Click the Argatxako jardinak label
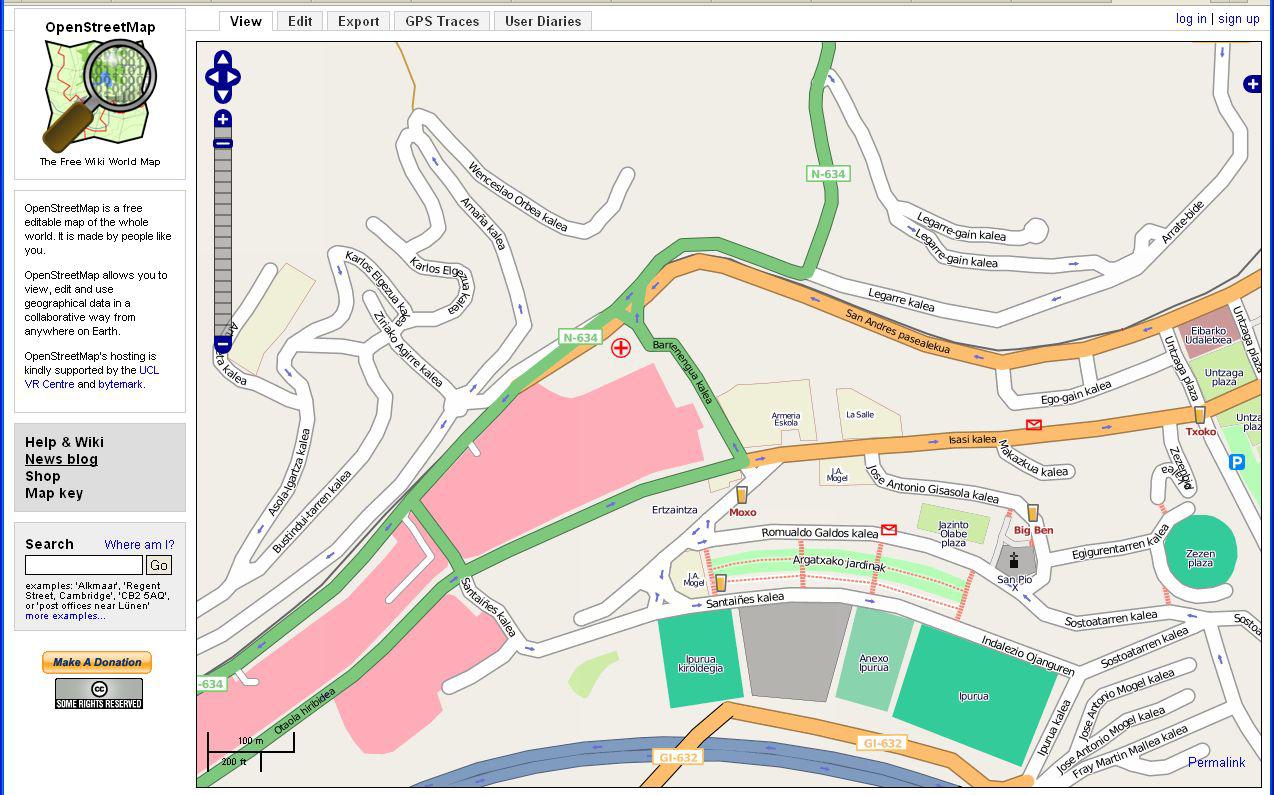This screenshot has width=1274, height=795. [x=840, y=566]
